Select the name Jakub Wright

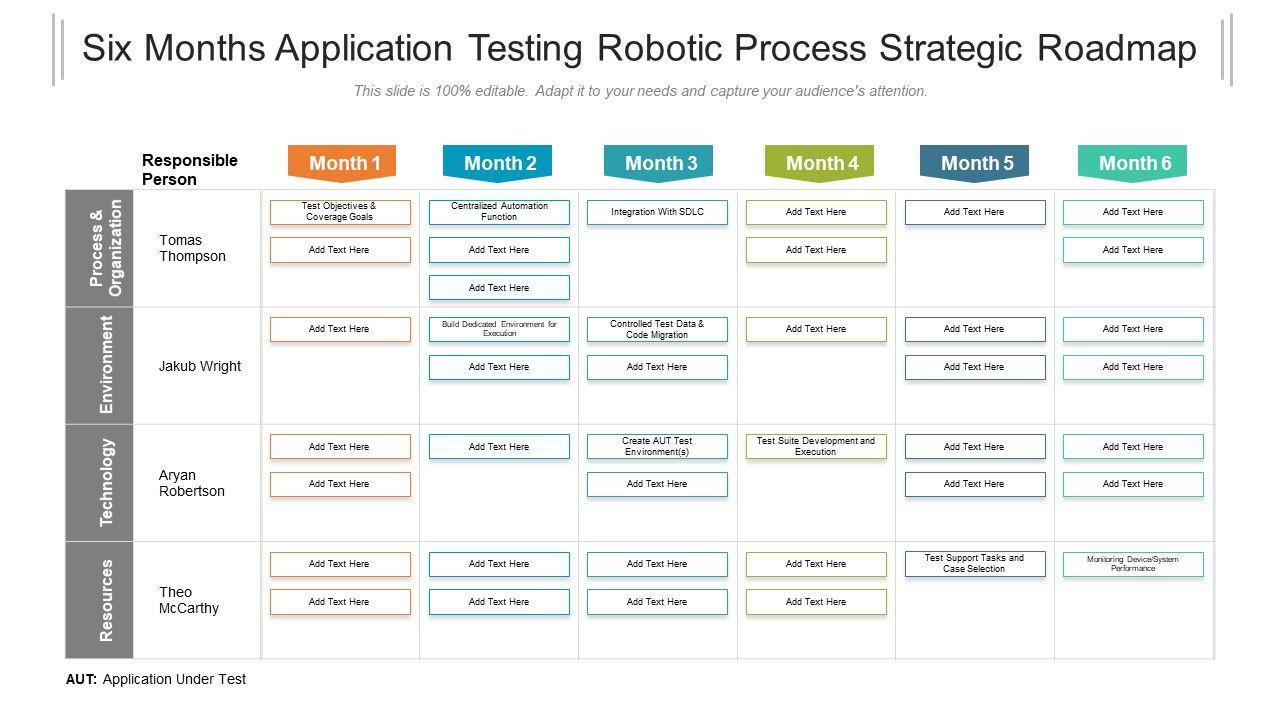200,366
